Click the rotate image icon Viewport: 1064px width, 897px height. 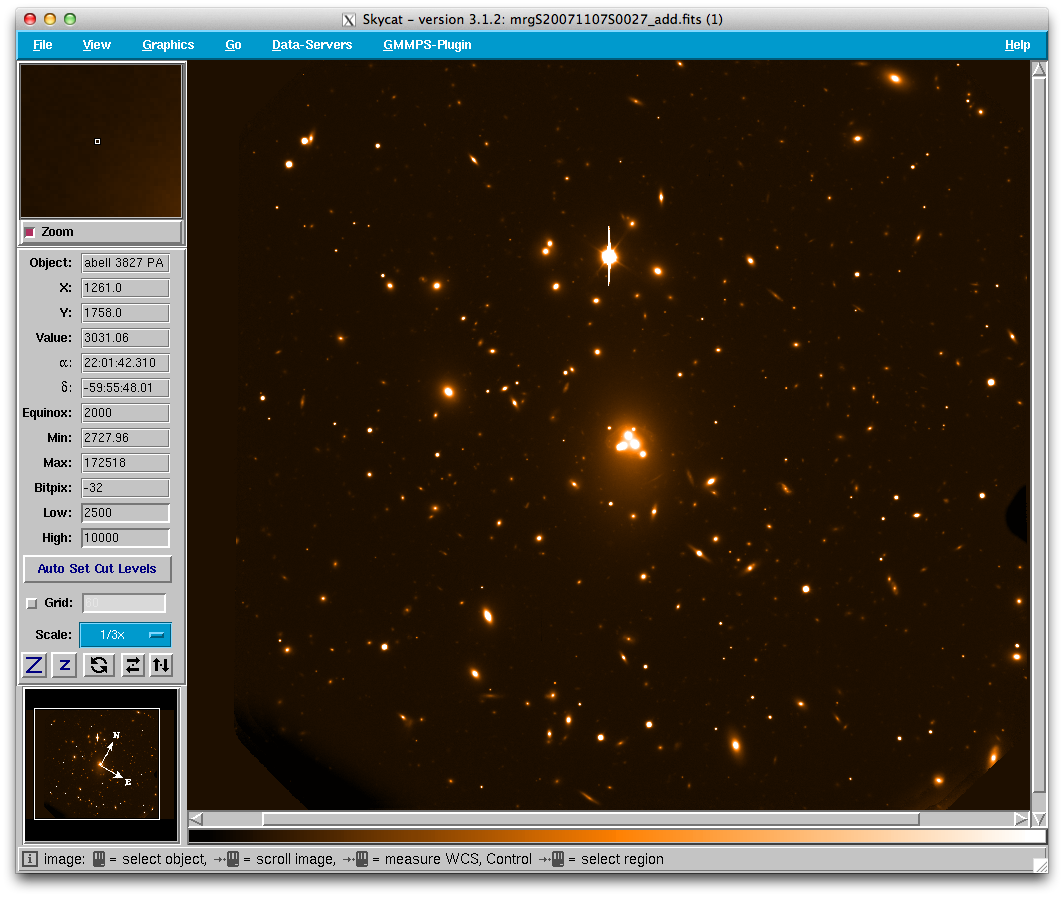pos(99,665)
